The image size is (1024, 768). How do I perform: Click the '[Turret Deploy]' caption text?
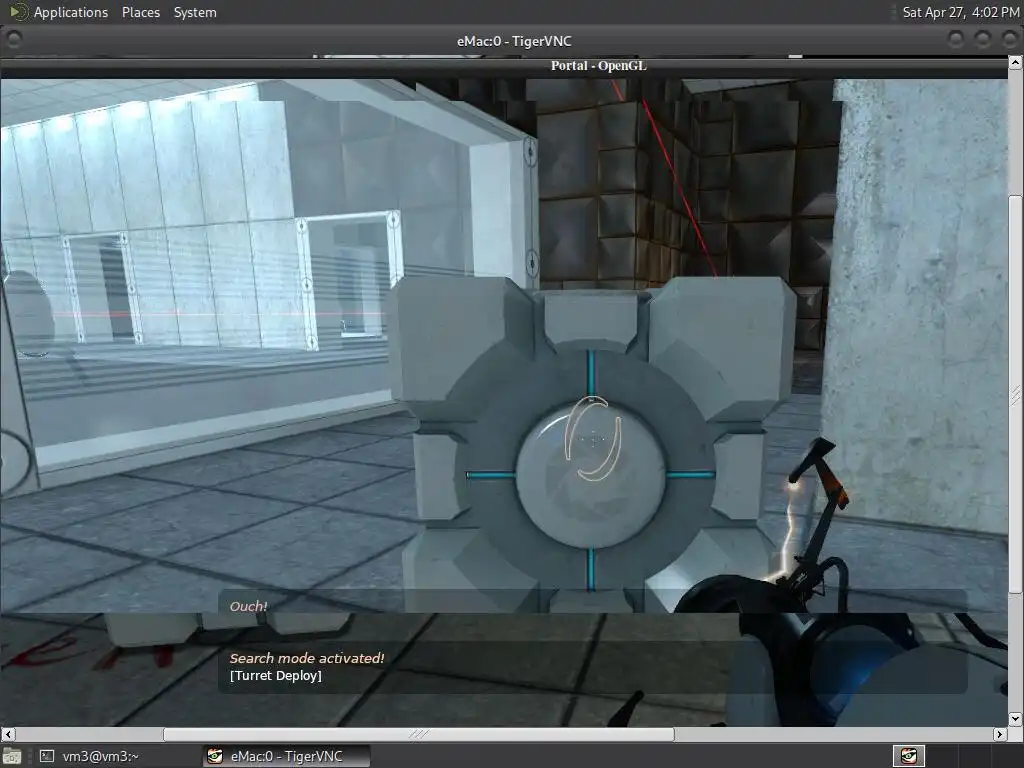click(x=276, y=676)
